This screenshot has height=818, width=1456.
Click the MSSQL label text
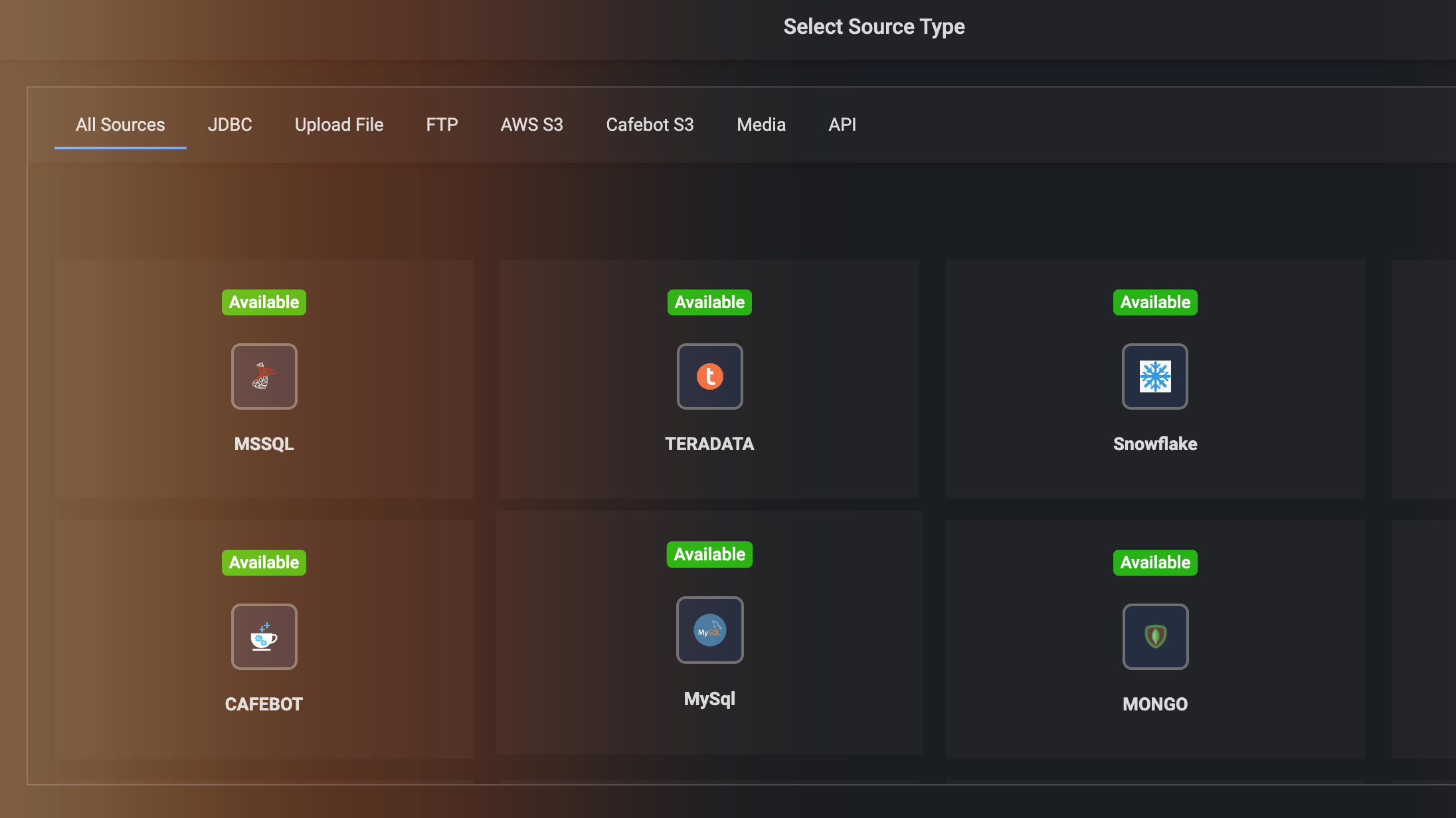(264, 444)
